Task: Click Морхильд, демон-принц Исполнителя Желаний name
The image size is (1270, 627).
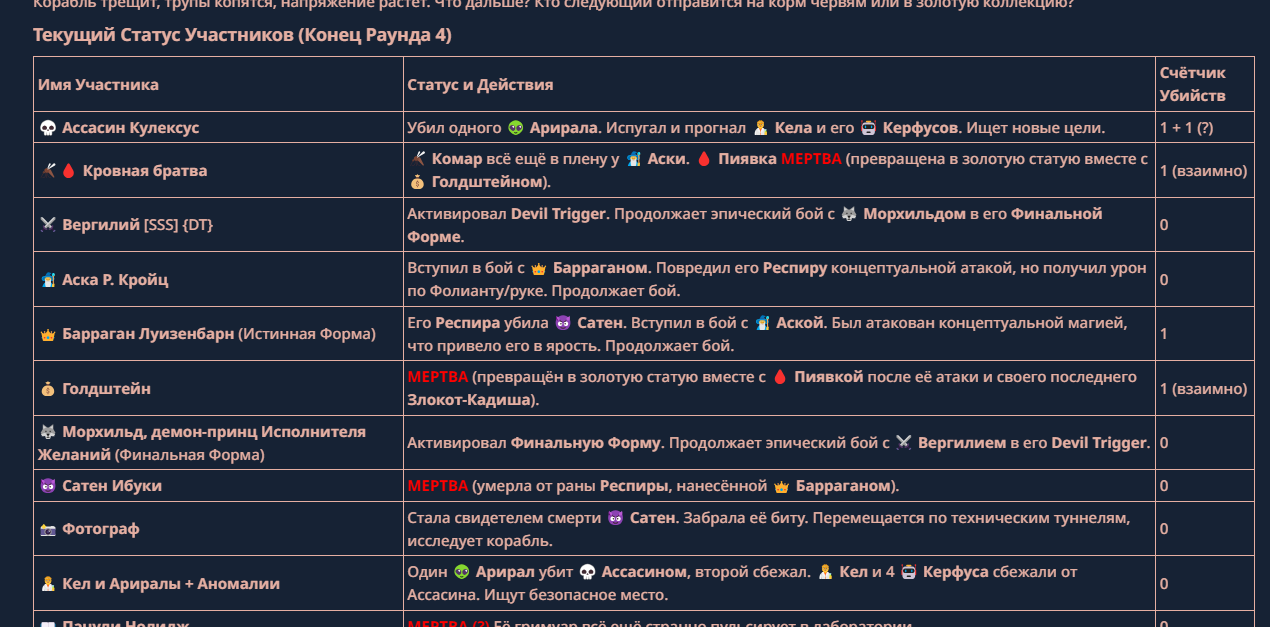Action: (x=202, y=443)
